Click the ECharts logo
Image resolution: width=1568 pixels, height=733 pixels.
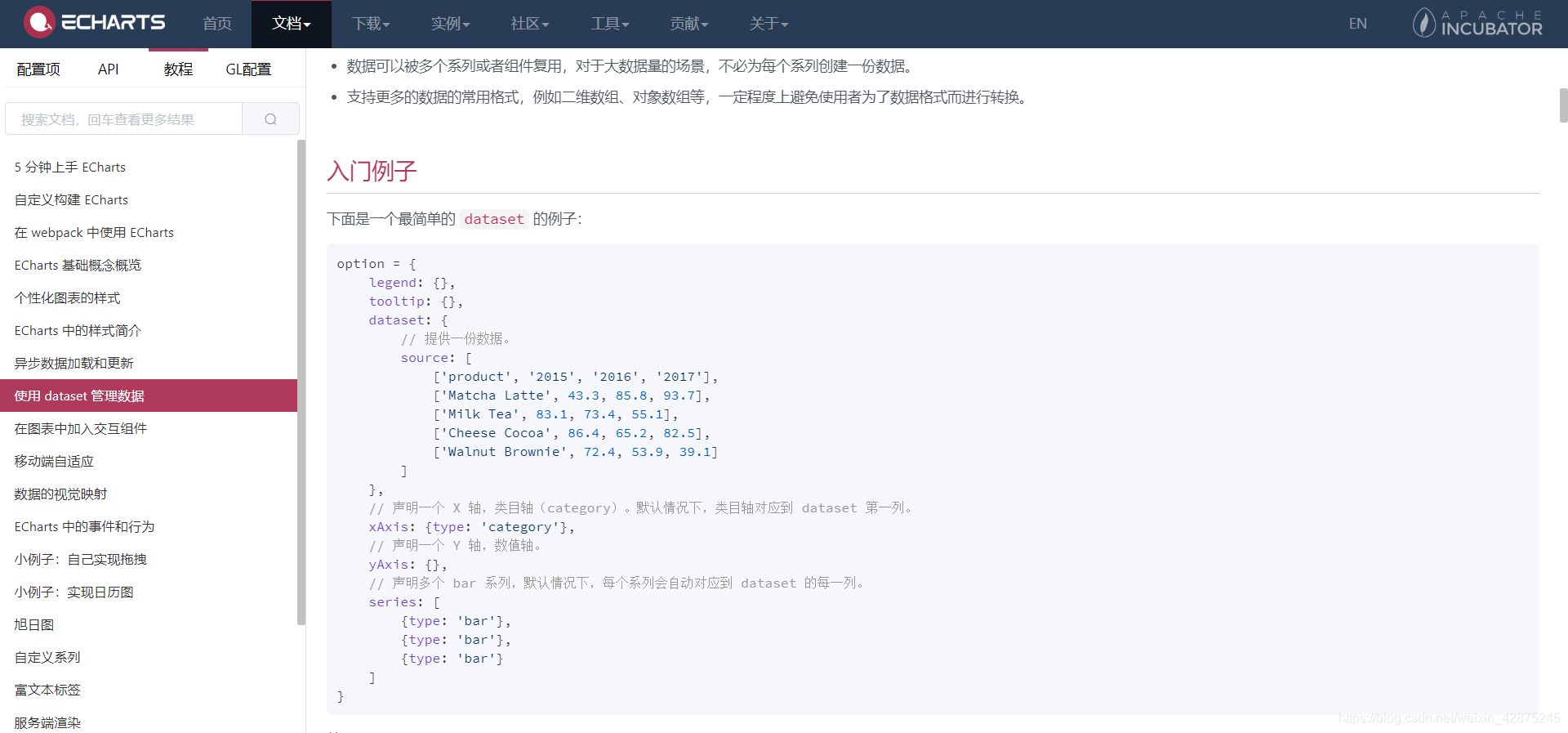tap(95, 23)
